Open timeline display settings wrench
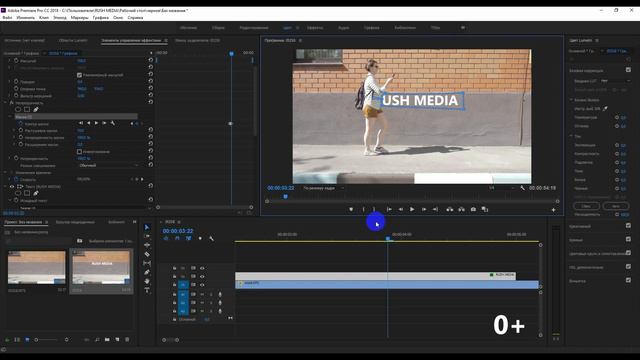Image resolution: width=640 pixels, height=360 pixels. click(x=211, y=238)
